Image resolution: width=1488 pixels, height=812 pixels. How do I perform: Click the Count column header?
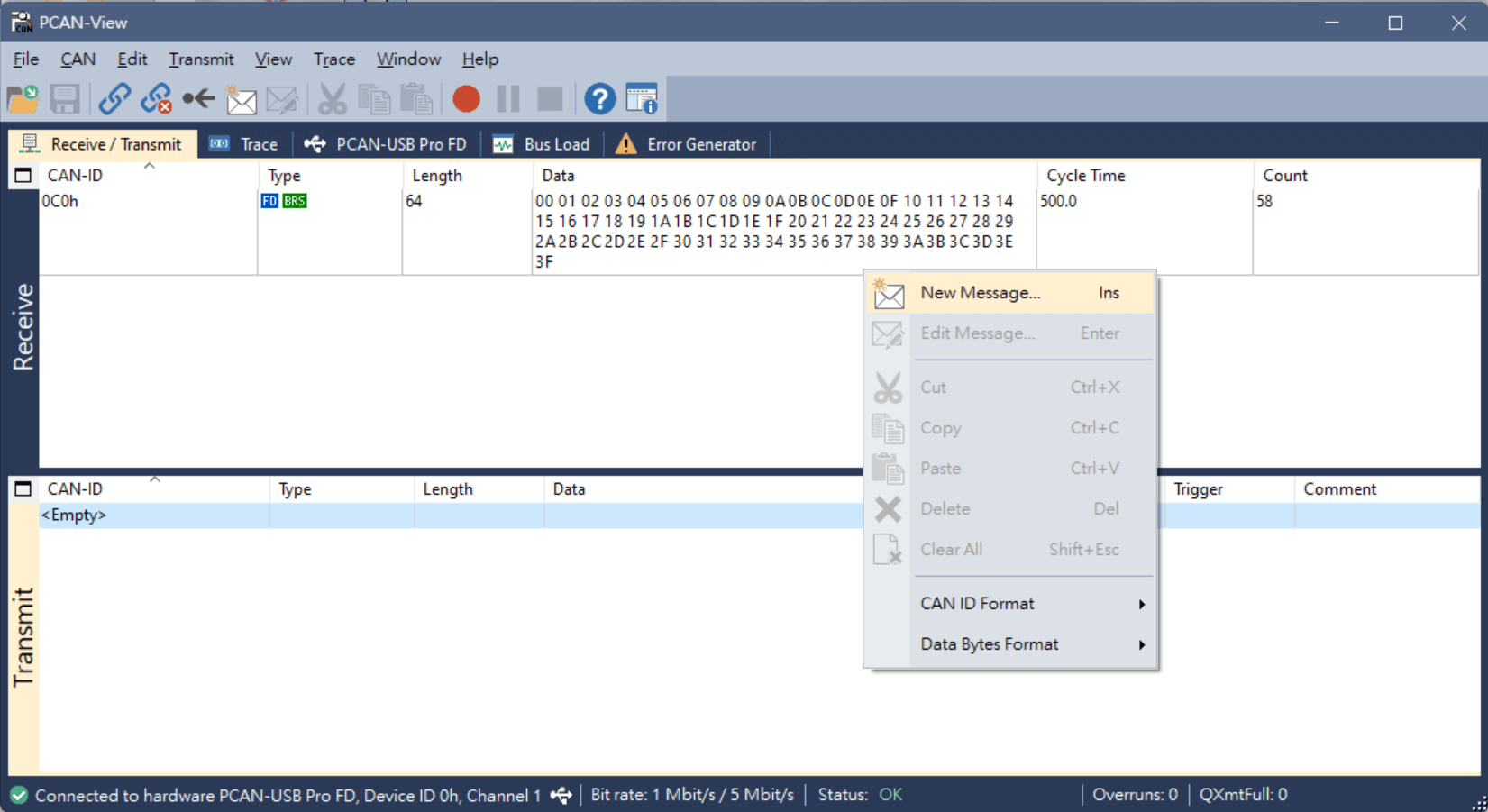tap(1365, 176)
